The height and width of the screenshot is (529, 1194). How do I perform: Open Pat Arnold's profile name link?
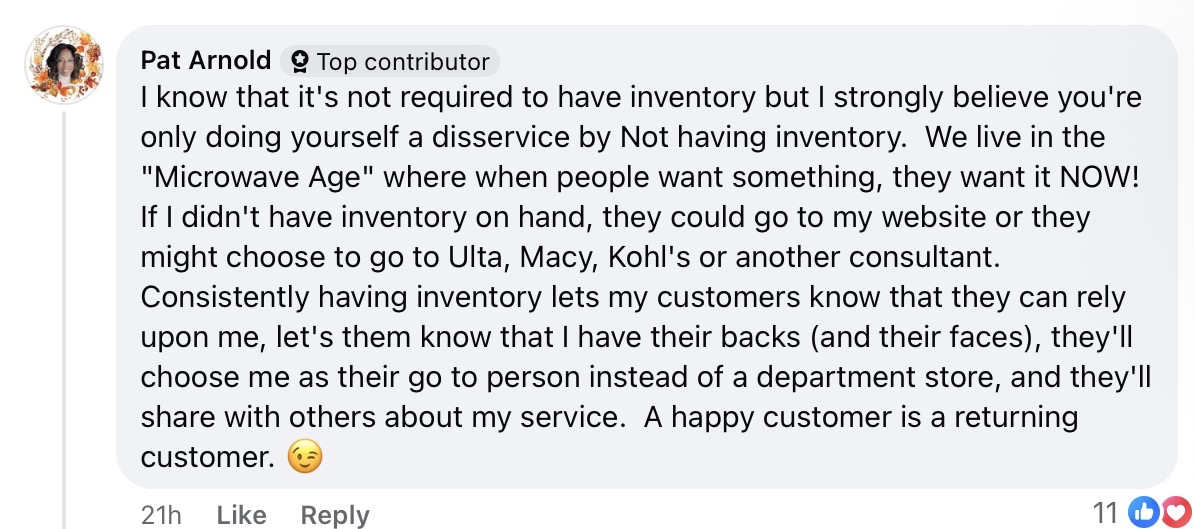[205, 61]
